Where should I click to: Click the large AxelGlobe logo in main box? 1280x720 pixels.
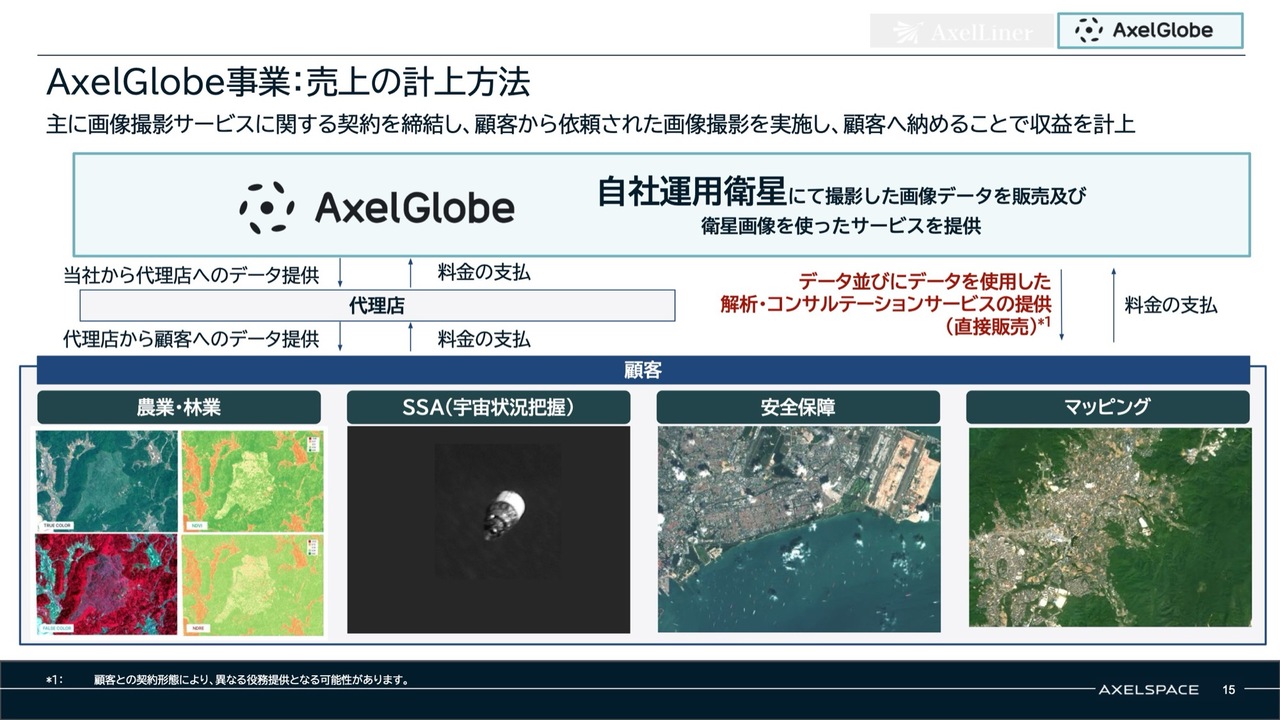[377, 207]
